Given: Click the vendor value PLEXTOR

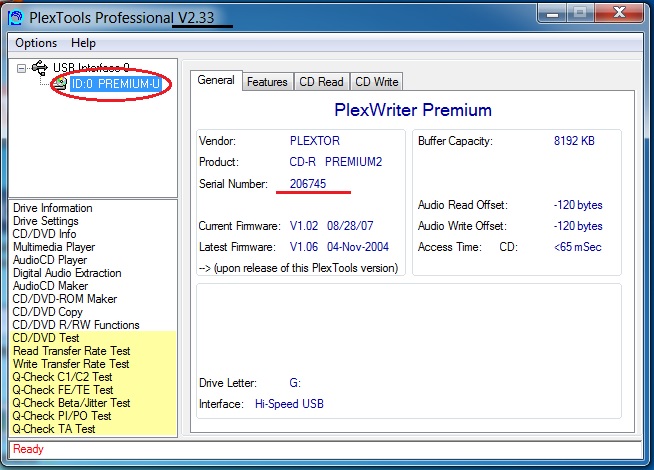Looking at the screenshot, I should pos(315,141).
